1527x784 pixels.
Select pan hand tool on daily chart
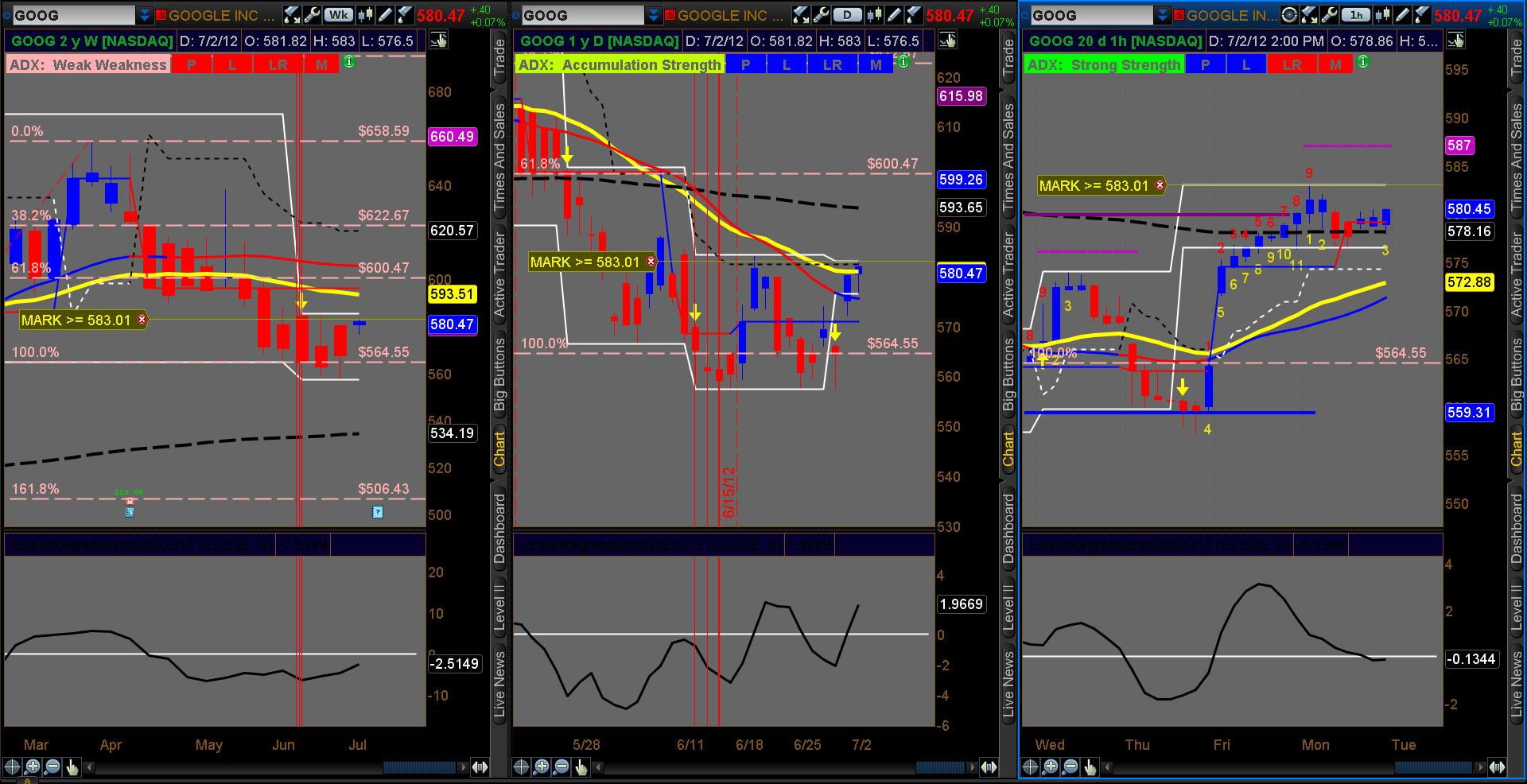point(581,767)
